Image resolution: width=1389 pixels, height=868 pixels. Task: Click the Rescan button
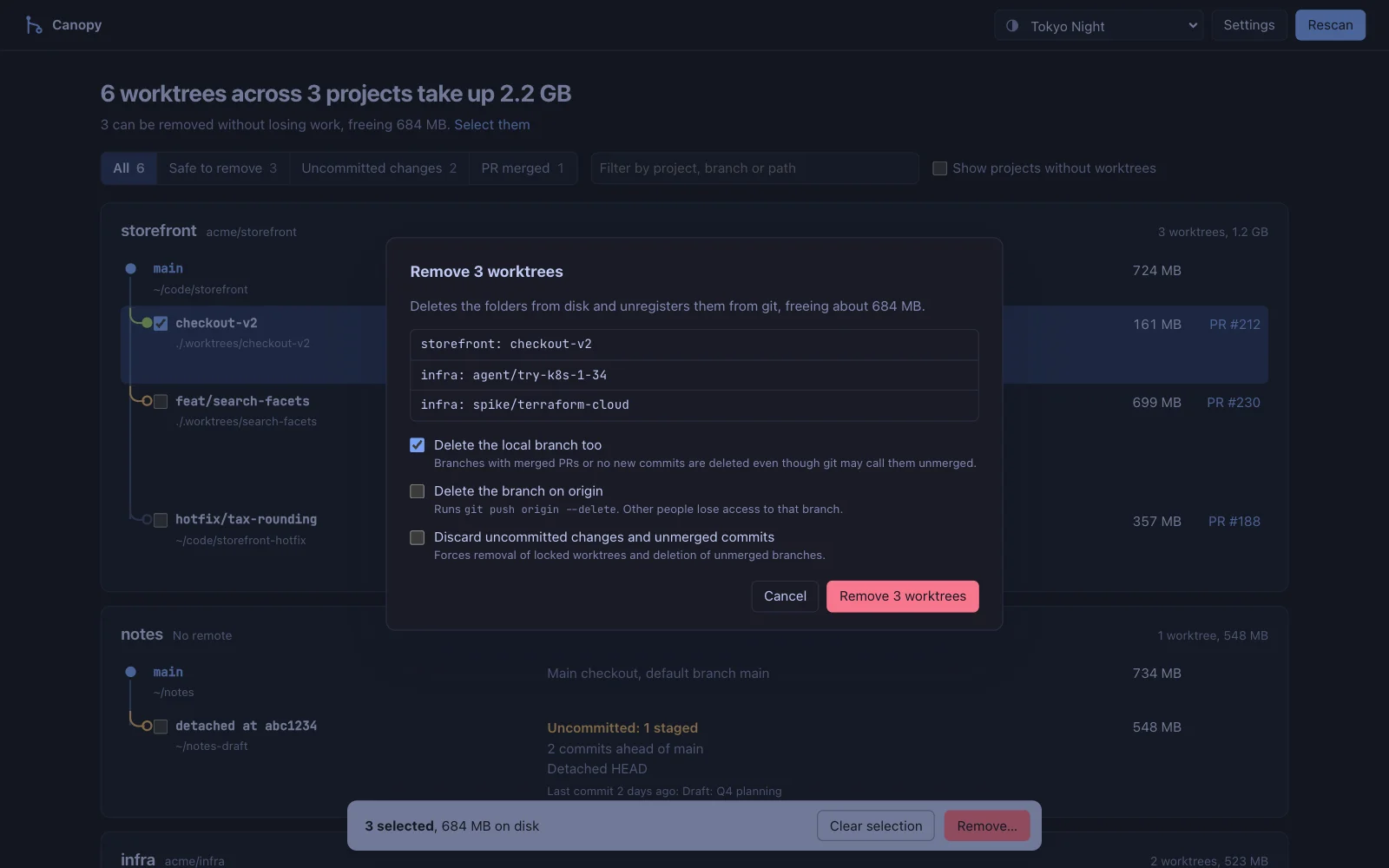point(1330,25)
